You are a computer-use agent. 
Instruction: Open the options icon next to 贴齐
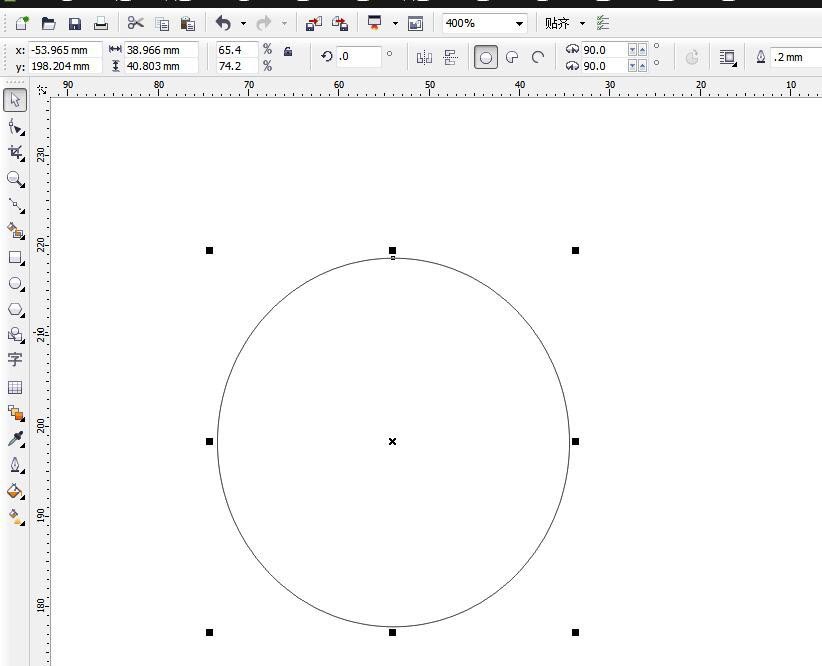pyautogui.click(x=603, y=23)
